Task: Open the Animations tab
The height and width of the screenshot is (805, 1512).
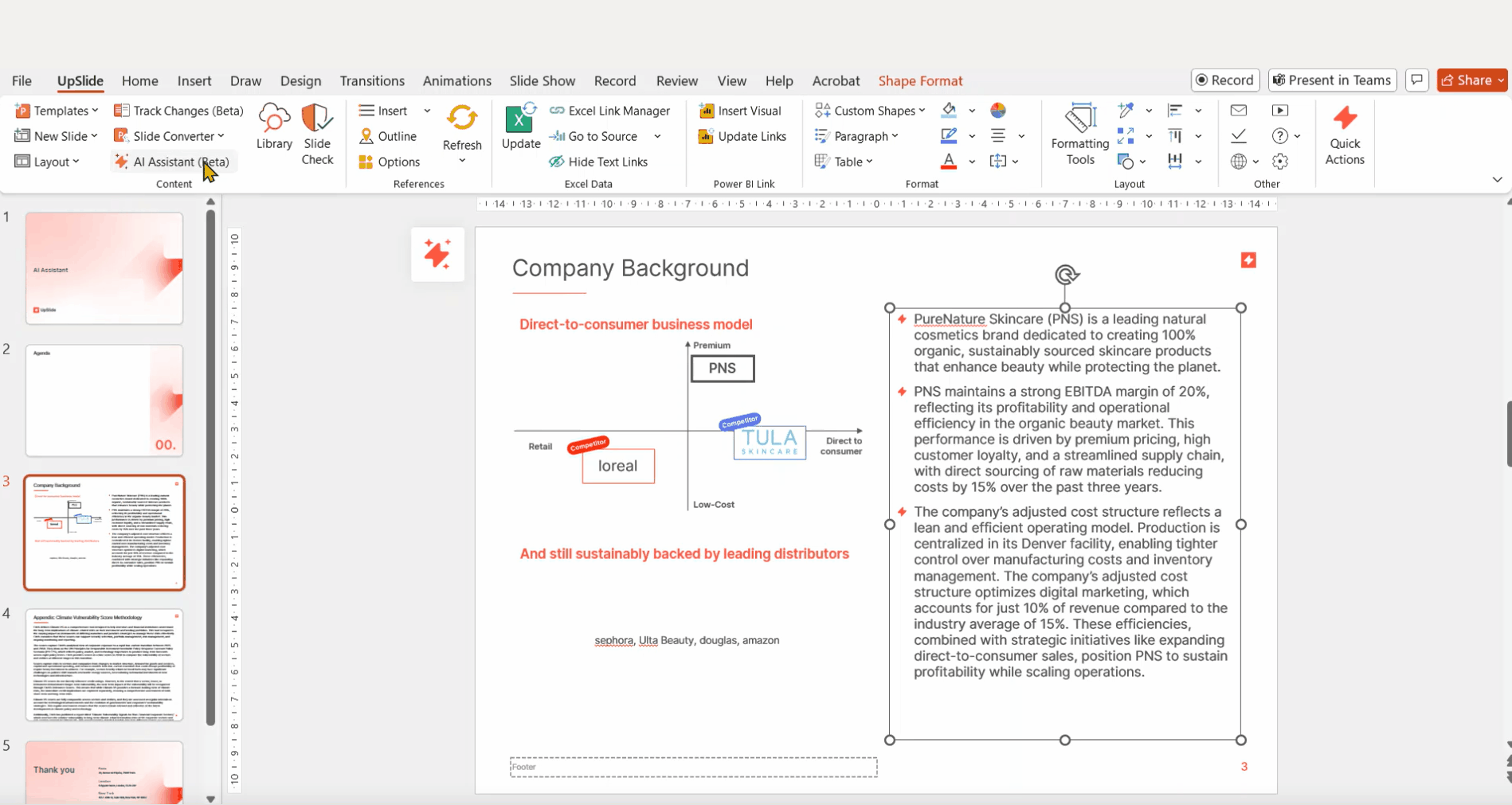Action: point(456,80)
